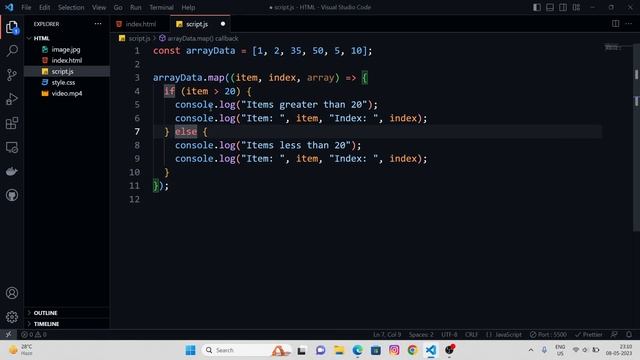The height and width of the screenshot is (360, 640).
Task: Open the Help menu
Action: tap(188, 7)
